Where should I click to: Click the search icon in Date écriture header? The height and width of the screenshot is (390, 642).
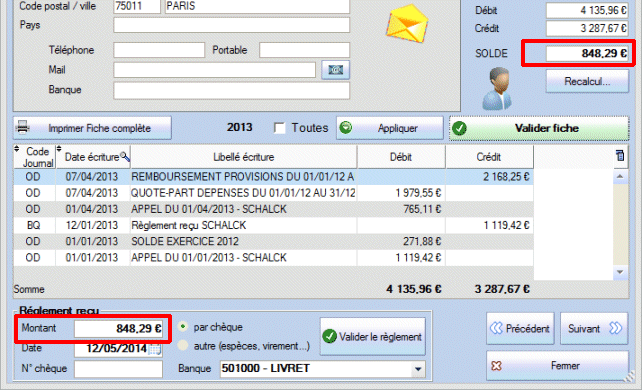pos(125,157)
